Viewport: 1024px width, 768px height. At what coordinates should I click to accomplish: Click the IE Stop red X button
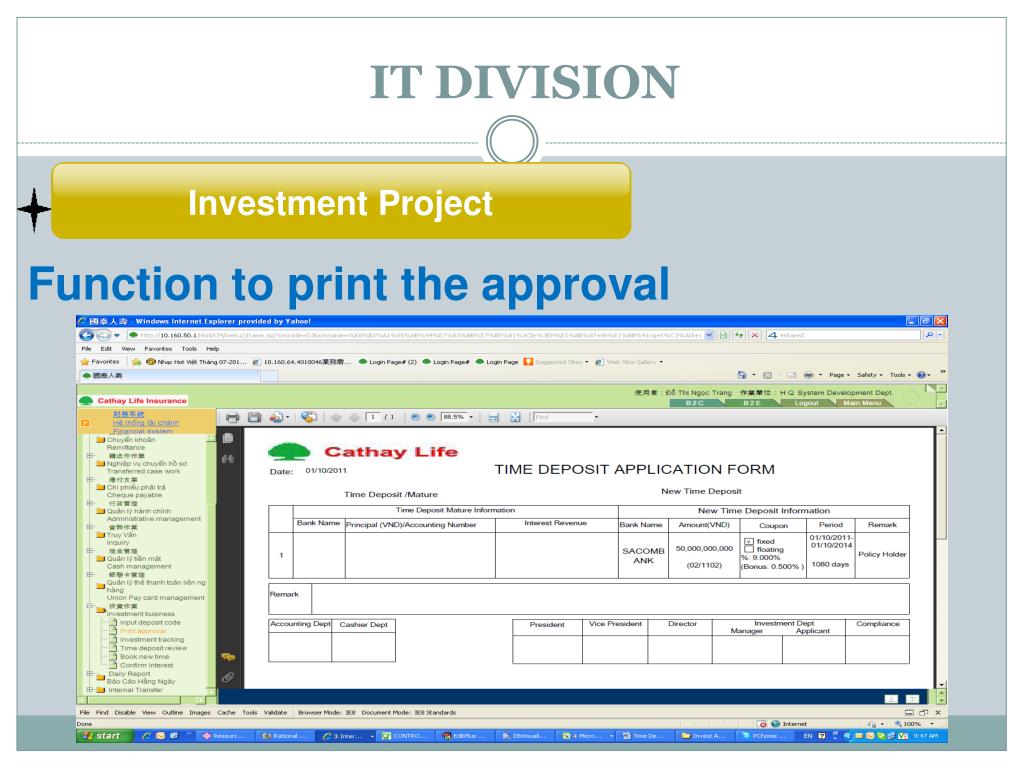tap(754, 335)
